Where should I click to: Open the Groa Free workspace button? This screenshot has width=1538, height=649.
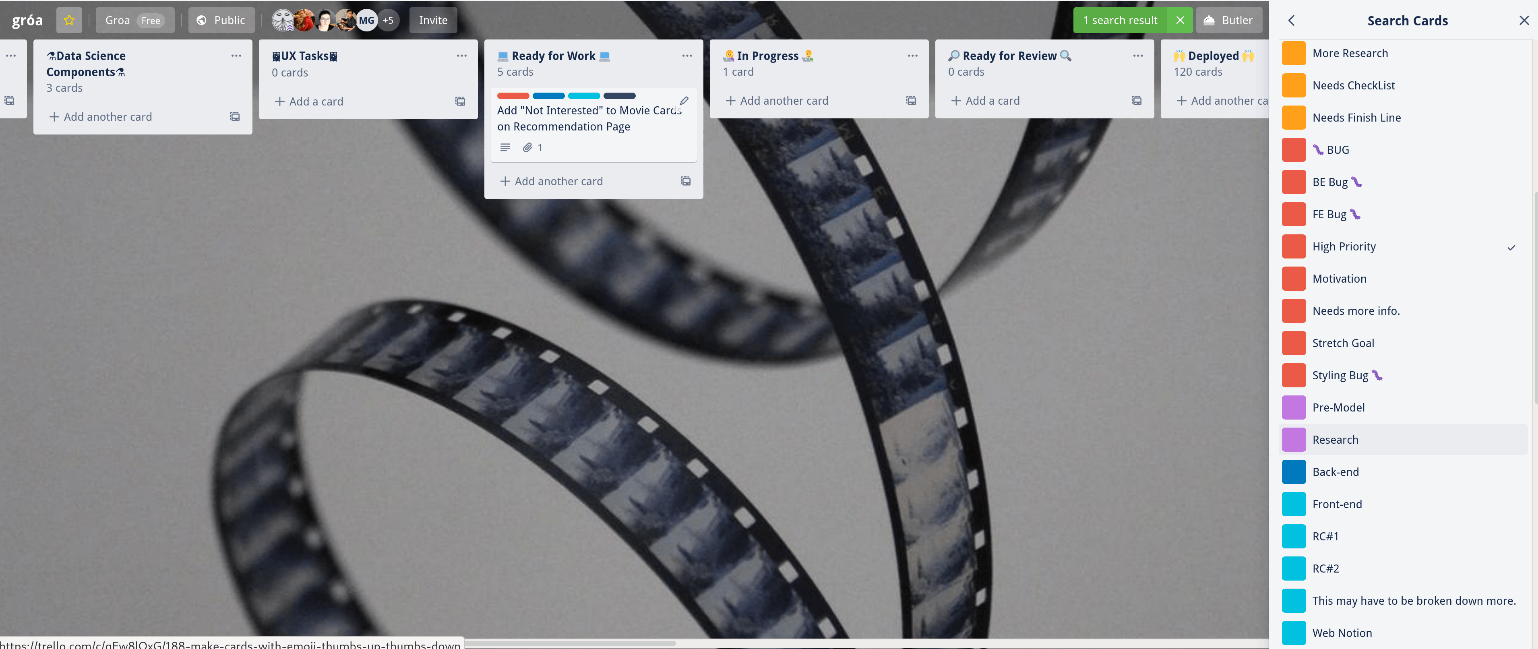[x=135, y=20]
